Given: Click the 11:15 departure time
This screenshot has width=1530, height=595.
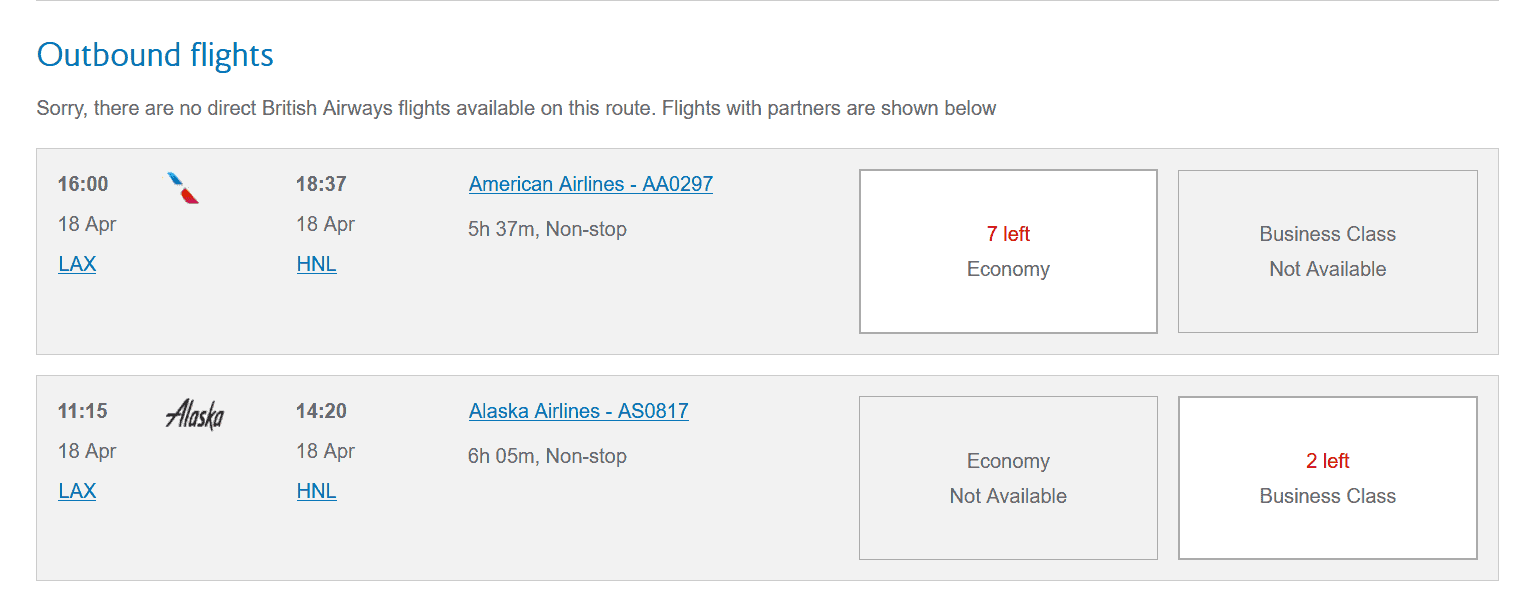Looking at the screenshot, I should point(83,411).
